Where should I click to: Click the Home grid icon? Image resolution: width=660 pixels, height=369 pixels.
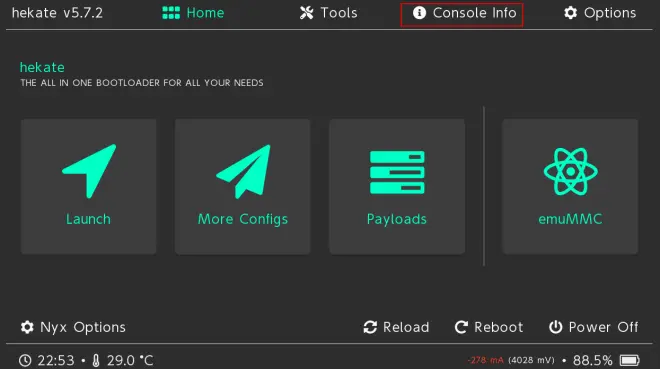171,13
